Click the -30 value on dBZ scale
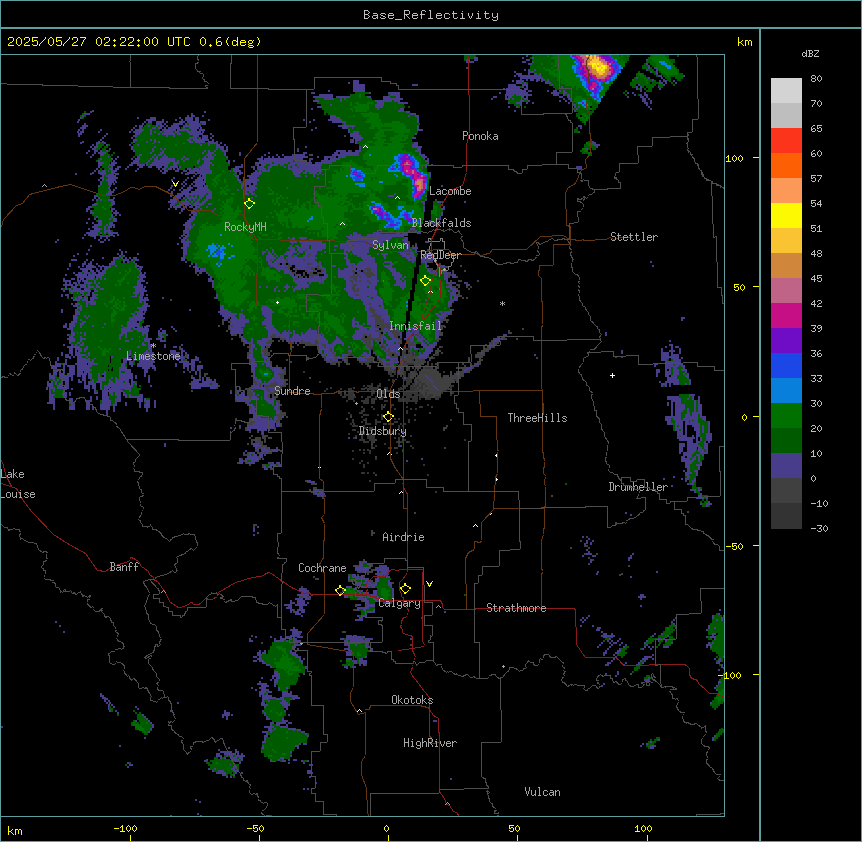The width and height of the screenshot is (862, 842). 819,528
